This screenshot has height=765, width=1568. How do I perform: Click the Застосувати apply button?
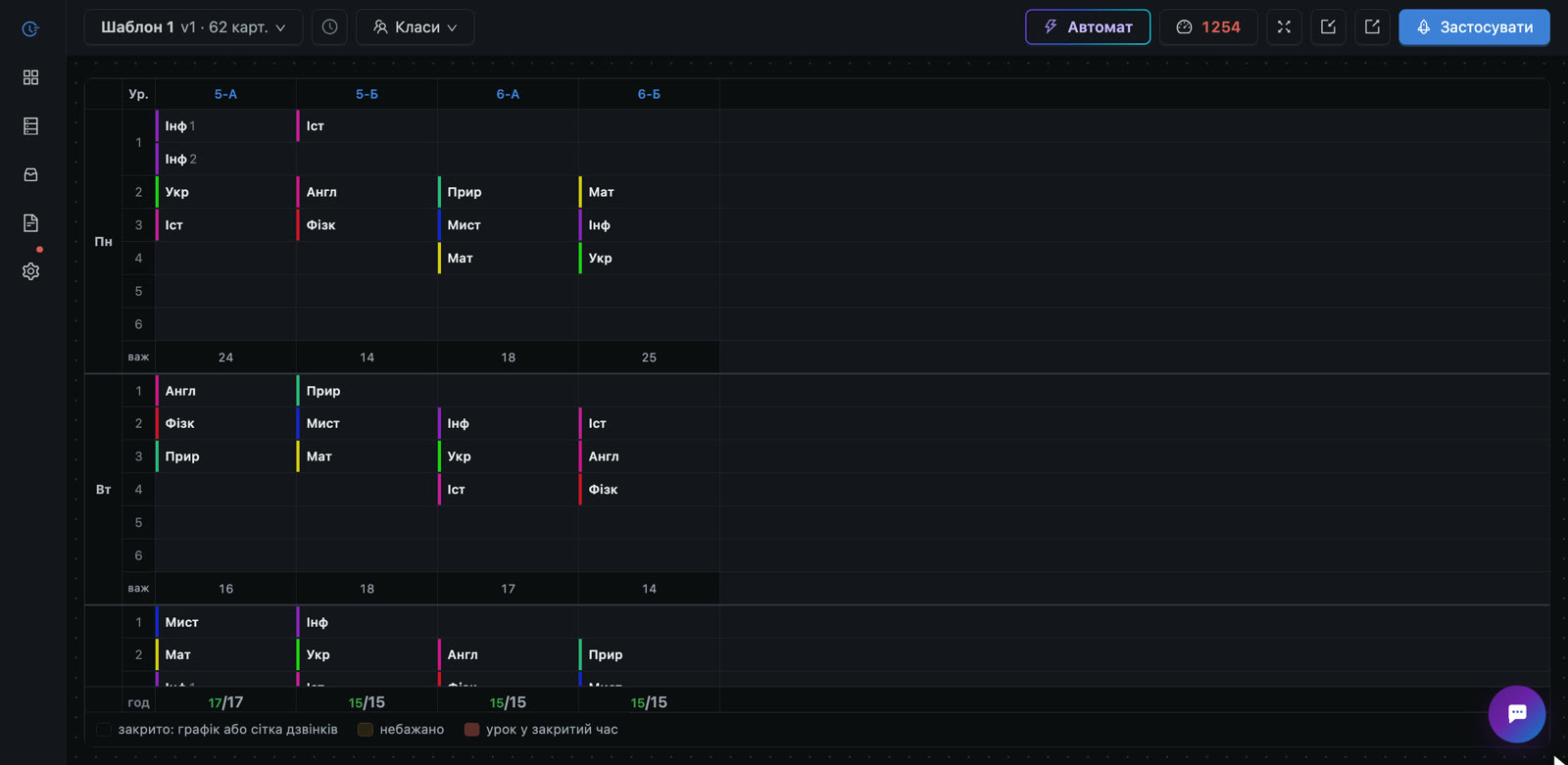pyautogui.click(x=1474, y=27)
